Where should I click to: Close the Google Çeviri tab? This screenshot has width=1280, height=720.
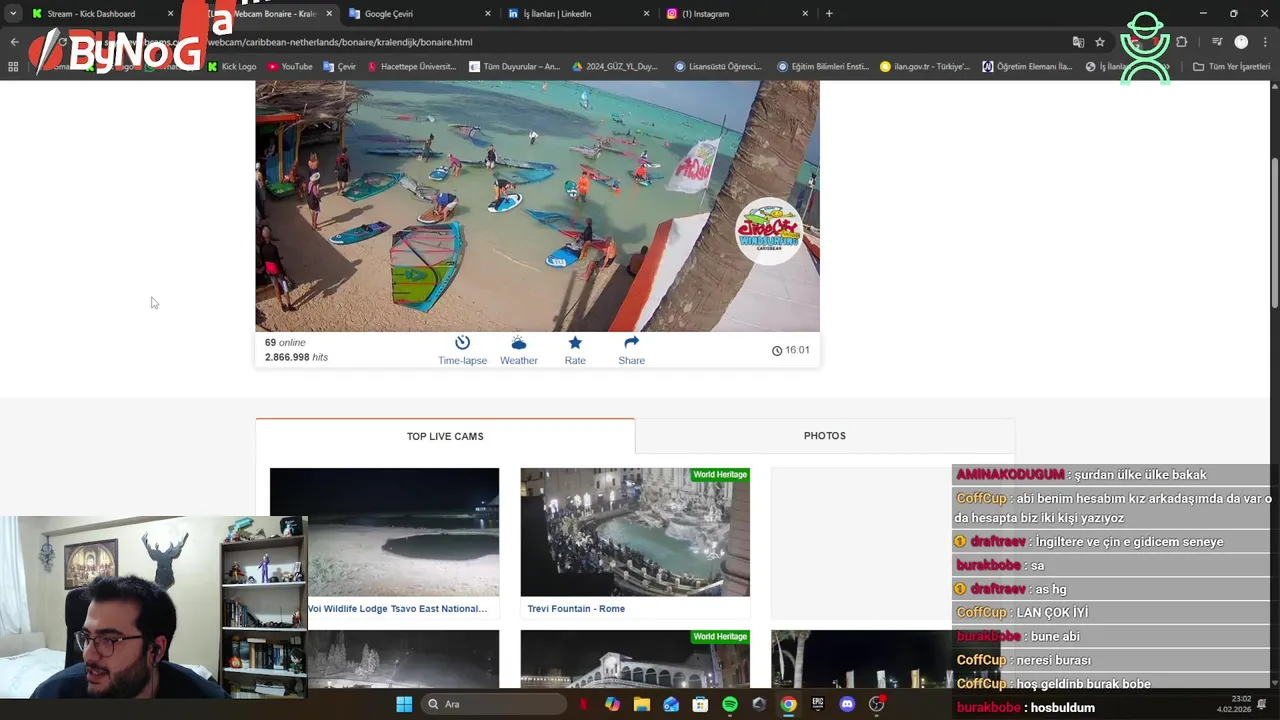[x=488, y=14]
